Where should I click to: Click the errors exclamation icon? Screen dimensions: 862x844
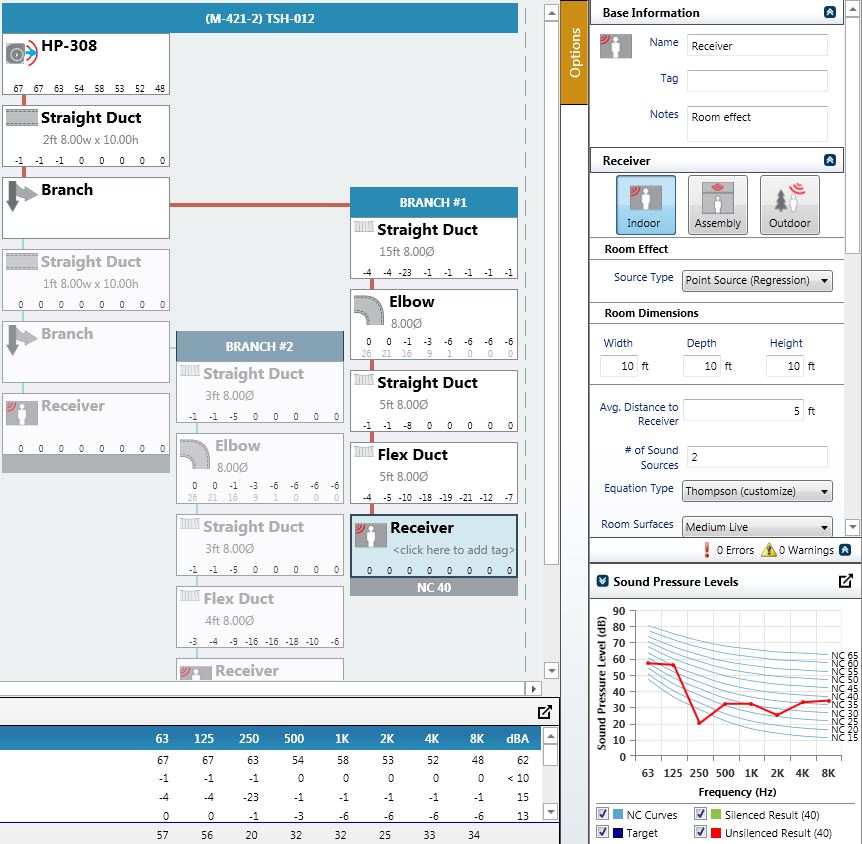click(x=706, y=550)
